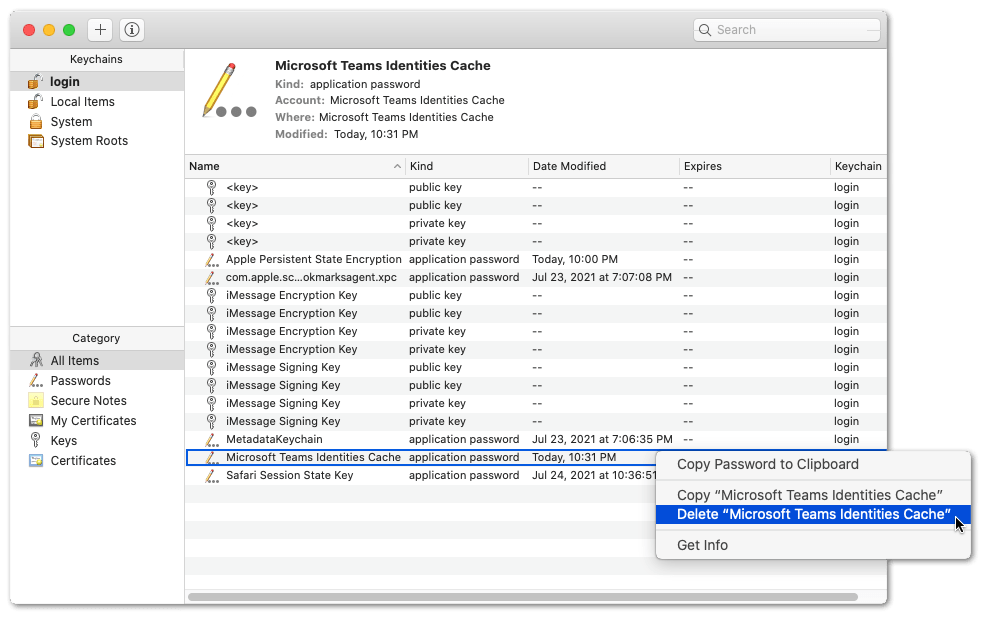Sort by Name column header
This screenshot has width=983, height=620.
point(295,166)
